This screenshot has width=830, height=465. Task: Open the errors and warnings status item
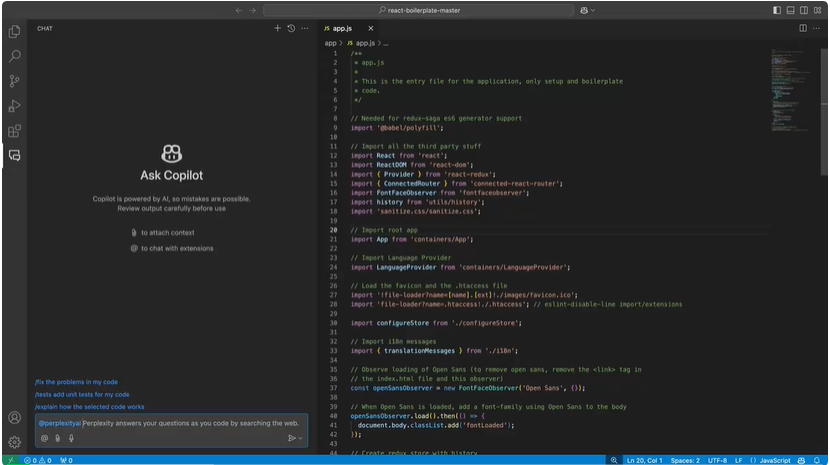tap(38, 460)
